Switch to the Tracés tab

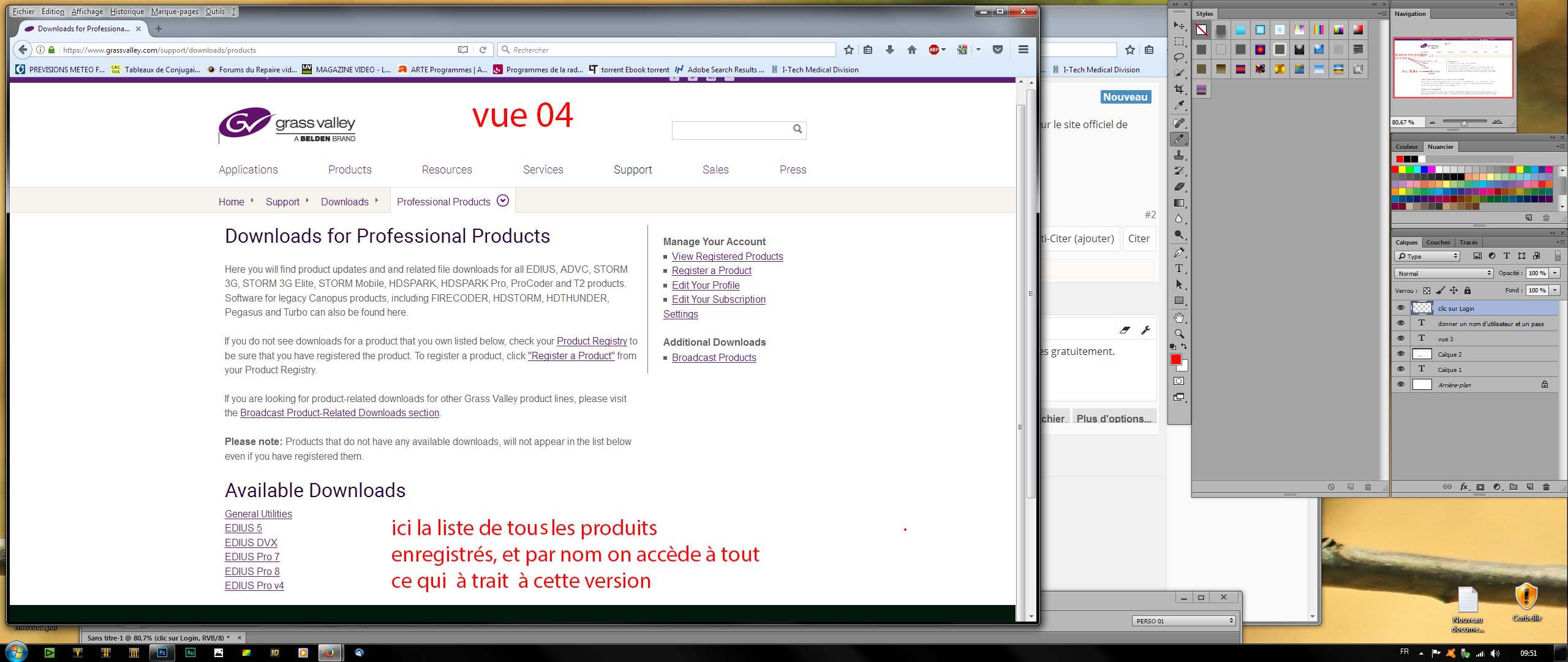coord(1468,242)
